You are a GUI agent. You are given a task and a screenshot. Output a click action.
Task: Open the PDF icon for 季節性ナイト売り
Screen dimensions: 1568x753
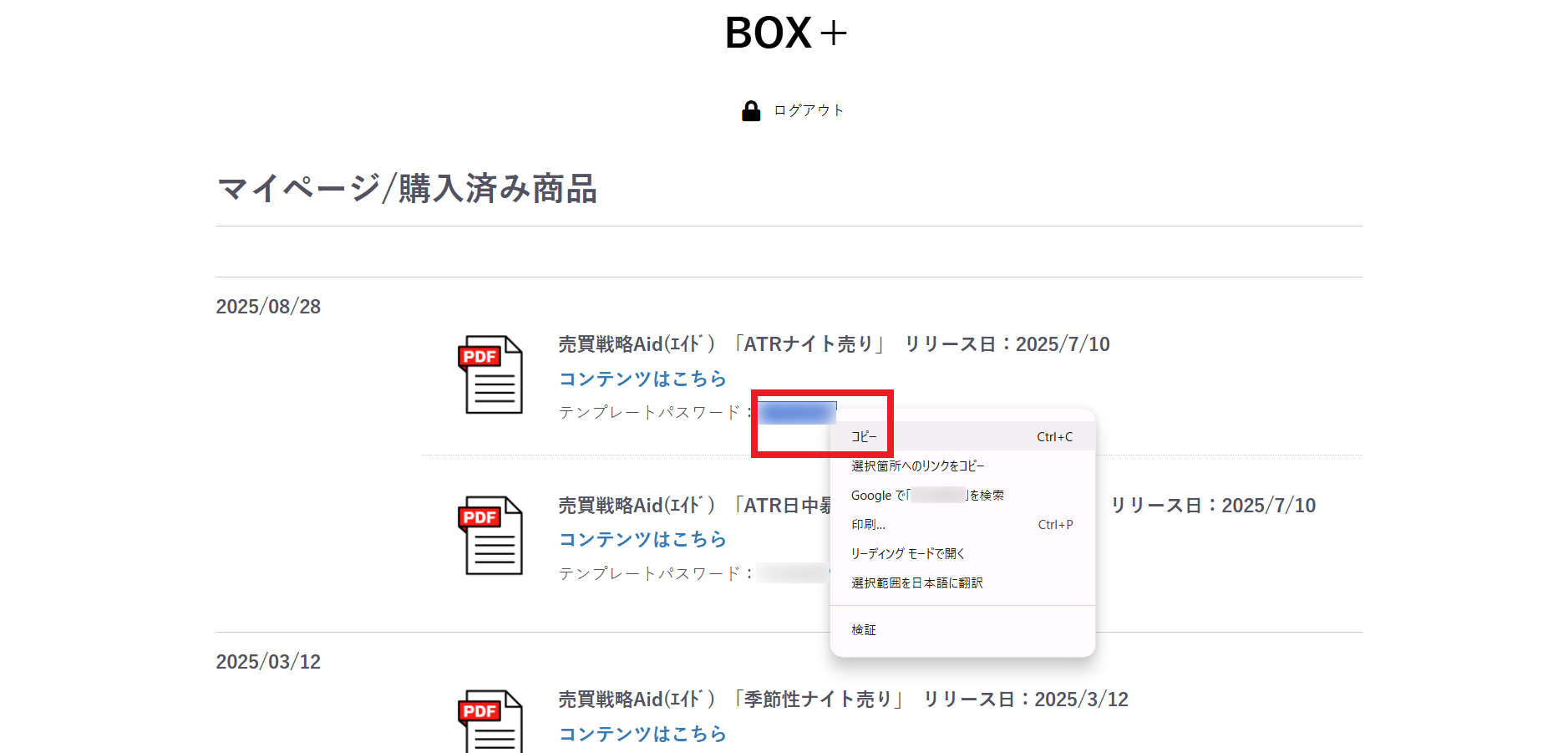[x=490, y=721]
